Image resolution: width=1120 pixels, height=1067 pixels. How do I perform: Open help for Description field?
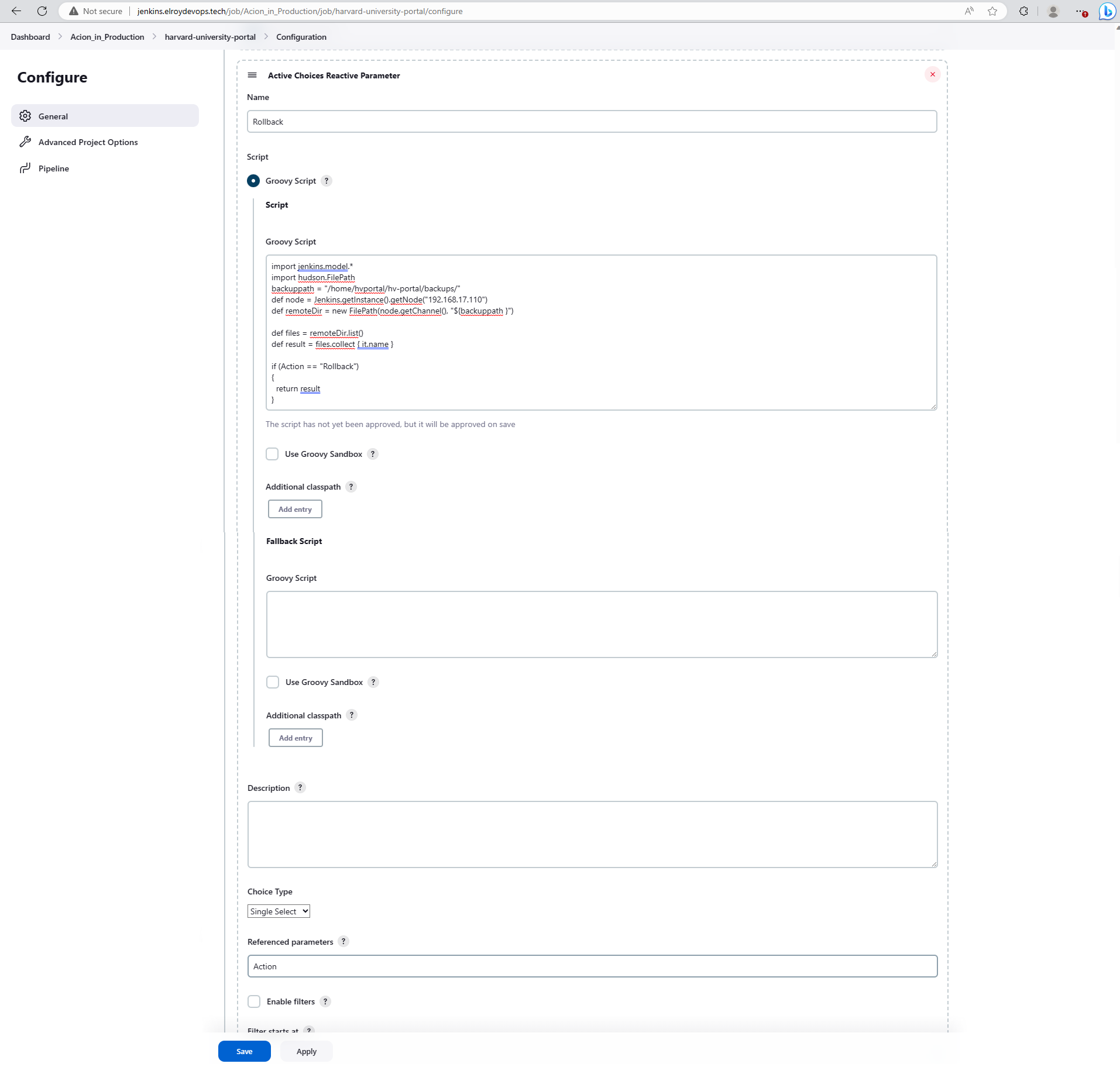coord(300,787)
